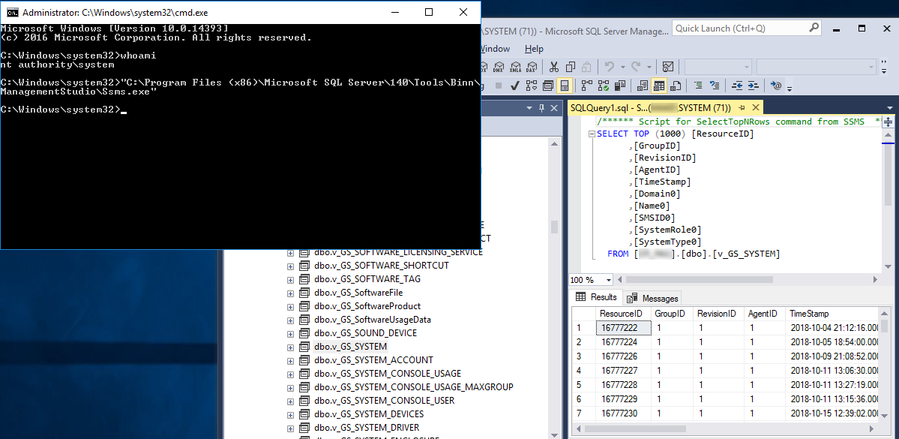This screenshot has width=899, height=439.
Task: Click the SQL editor toolbar overflow arrow
Action: tap(789, 89)
